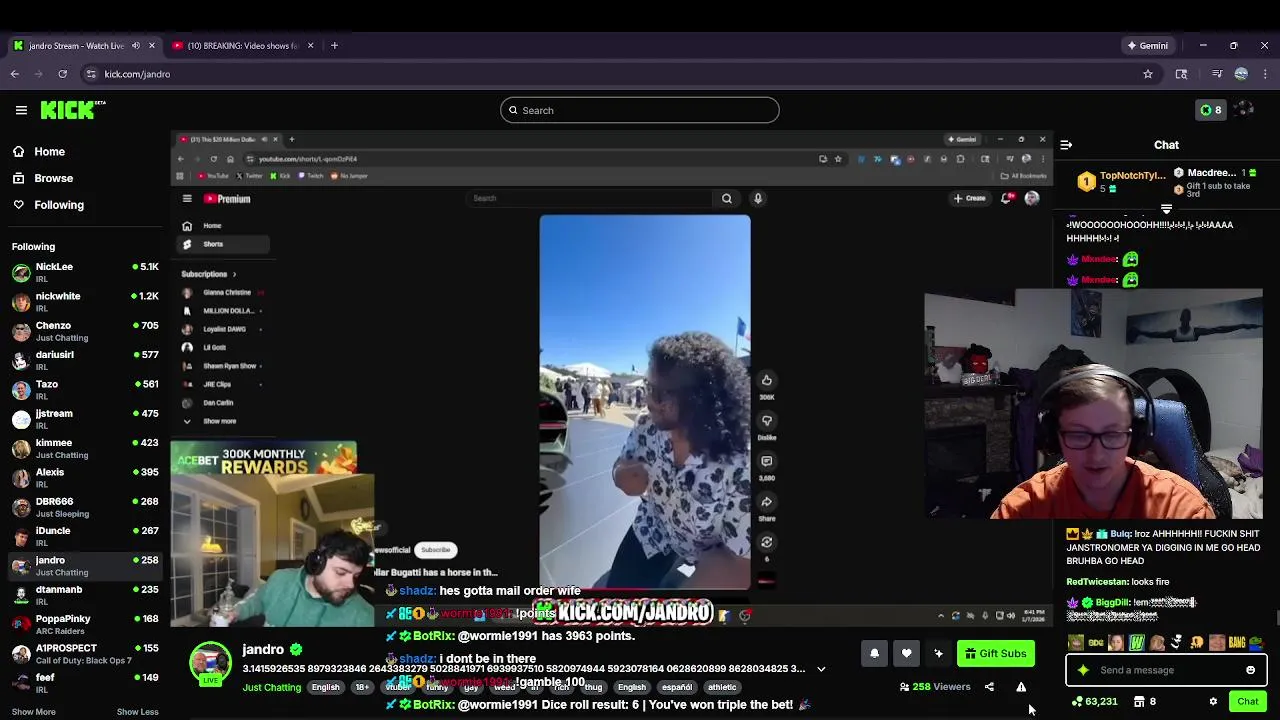Screen dimensions: 1280x720
Task: Click the 258 Viewers count
Action: click(x=935, y=687)
